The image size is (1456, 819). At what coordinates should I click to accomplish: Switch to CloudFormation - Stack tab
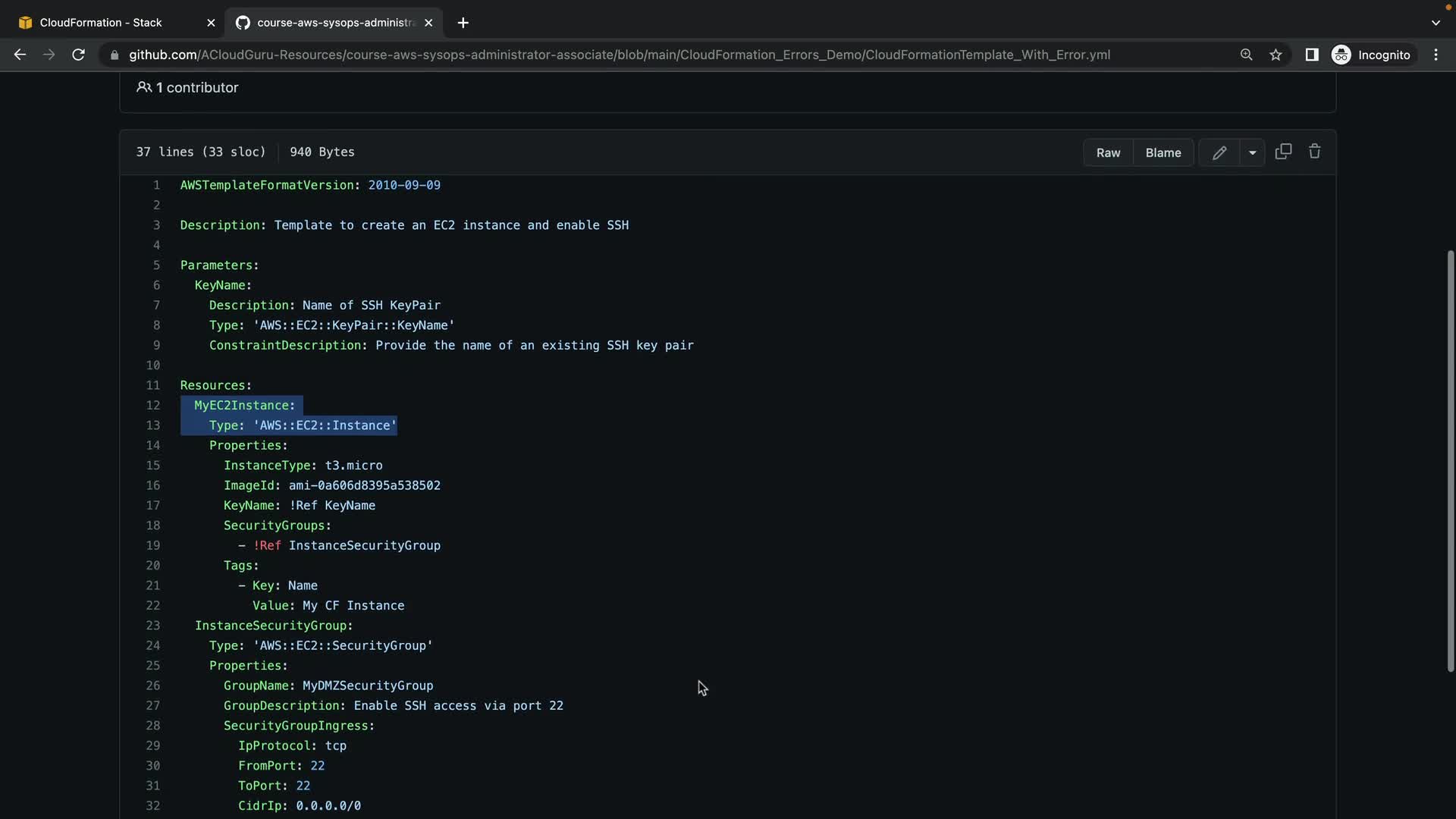[101, 23]
